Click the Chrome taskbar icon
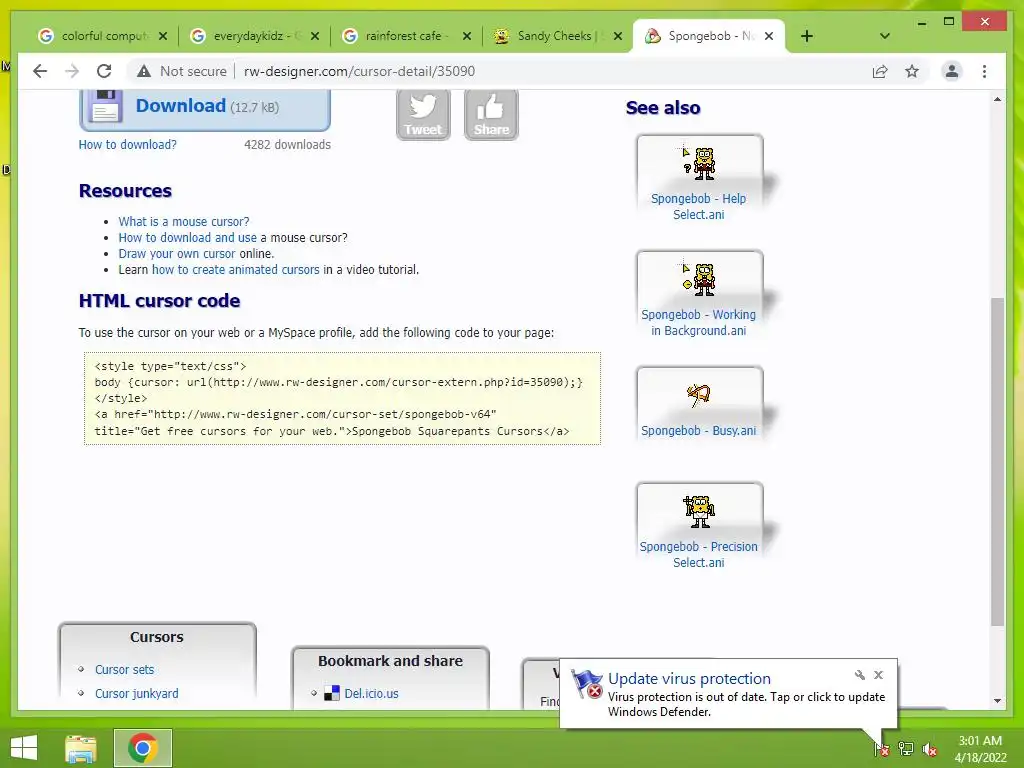The height and width of the screenshot is (768, 1024). click(143, 748)
